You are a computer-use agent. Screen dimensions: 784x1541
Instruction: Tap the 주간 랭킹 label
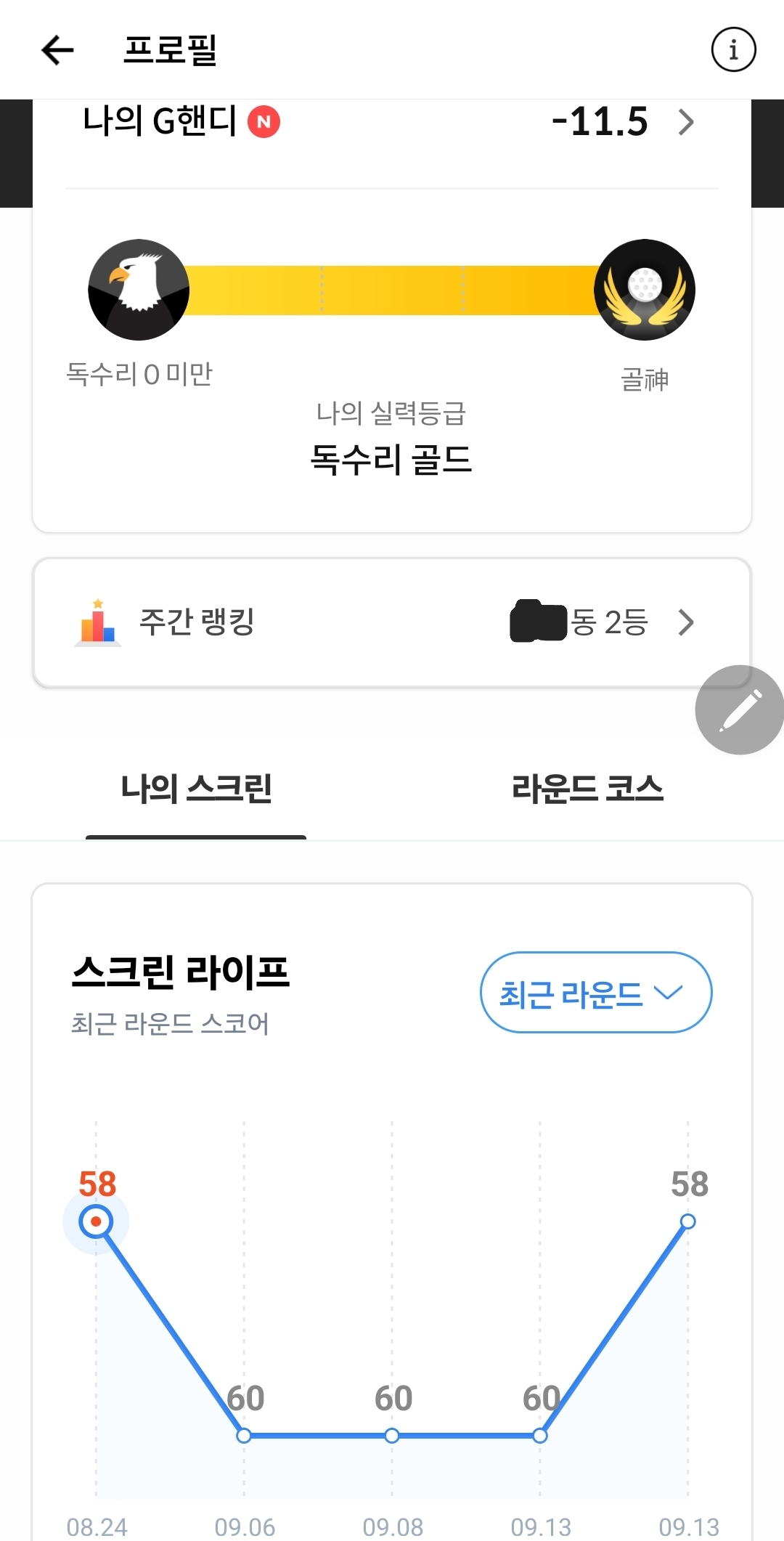(197, 622)
